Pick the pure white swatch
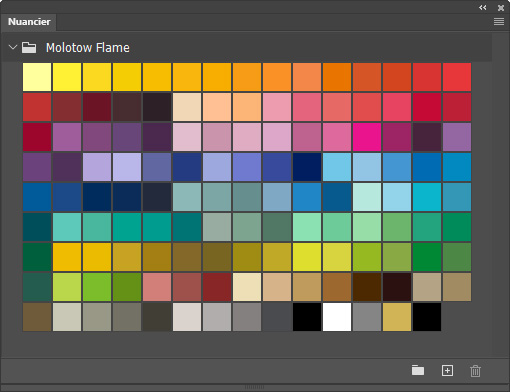 [x=337, y=317]
